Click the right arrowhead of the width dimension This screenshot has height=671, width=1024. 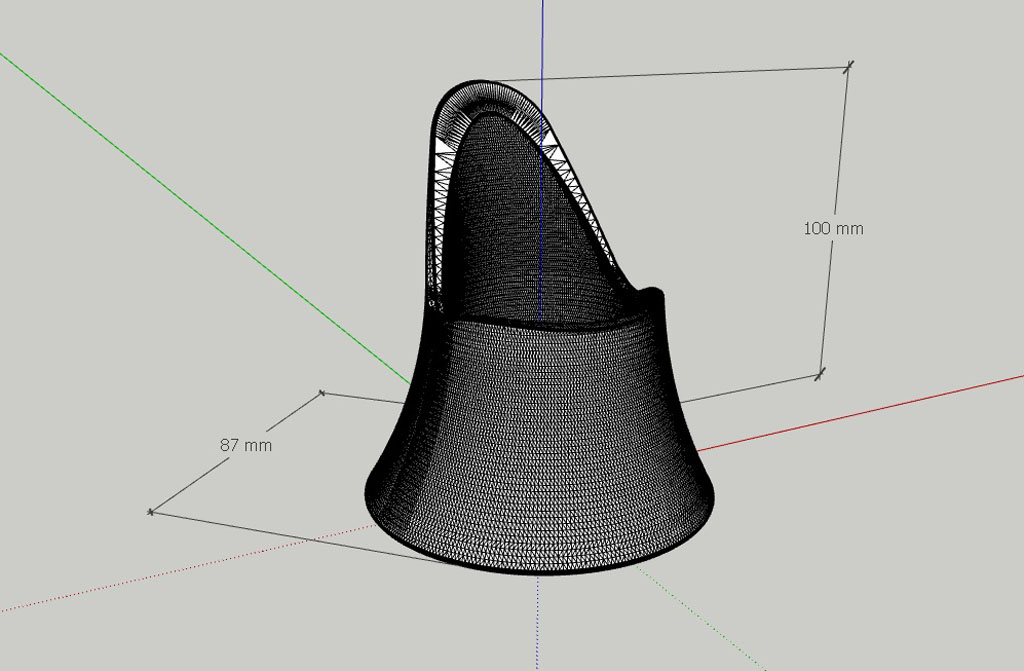click(322, 392)
